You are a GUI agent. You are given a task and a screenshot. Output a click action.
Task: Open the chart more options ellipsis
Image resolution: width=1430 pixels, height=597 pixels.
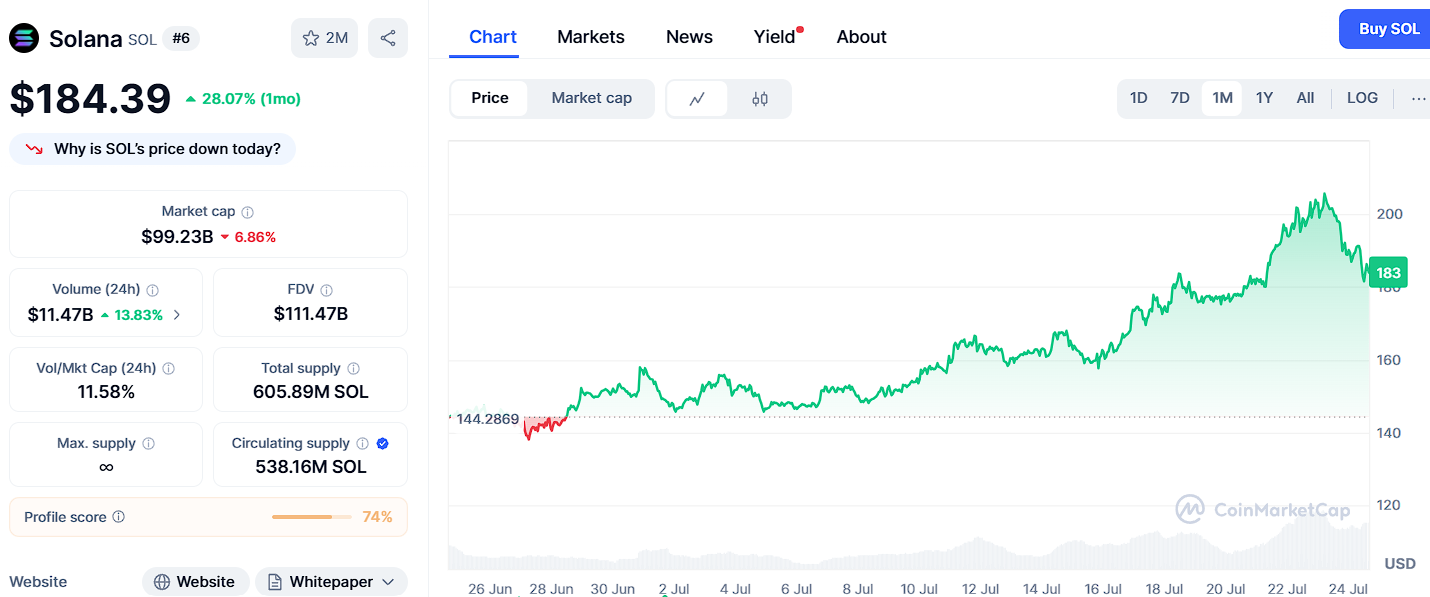pyautogui.click(x=1418, y=98)
